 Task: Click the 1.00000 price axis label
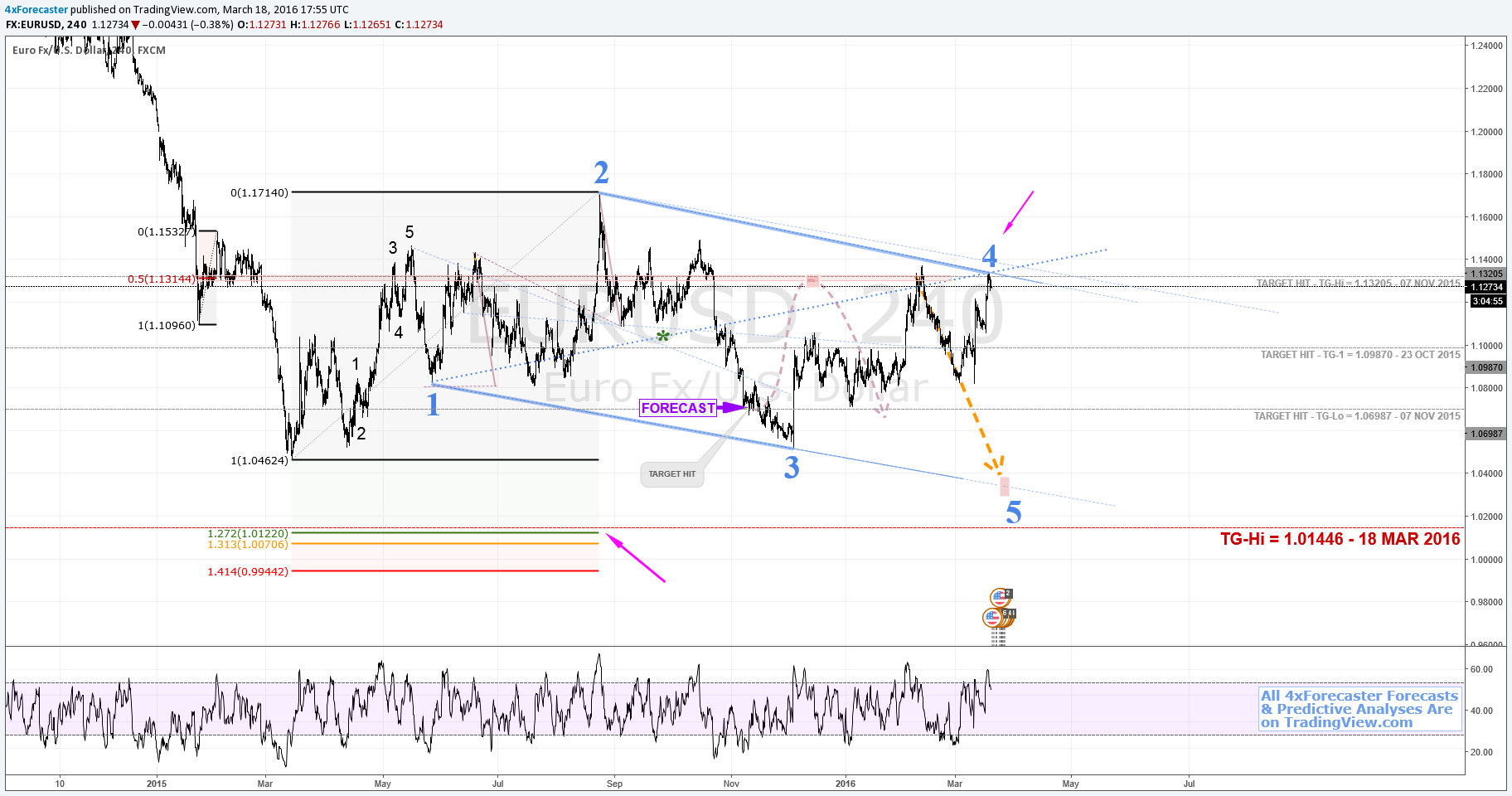point(1486,560)
